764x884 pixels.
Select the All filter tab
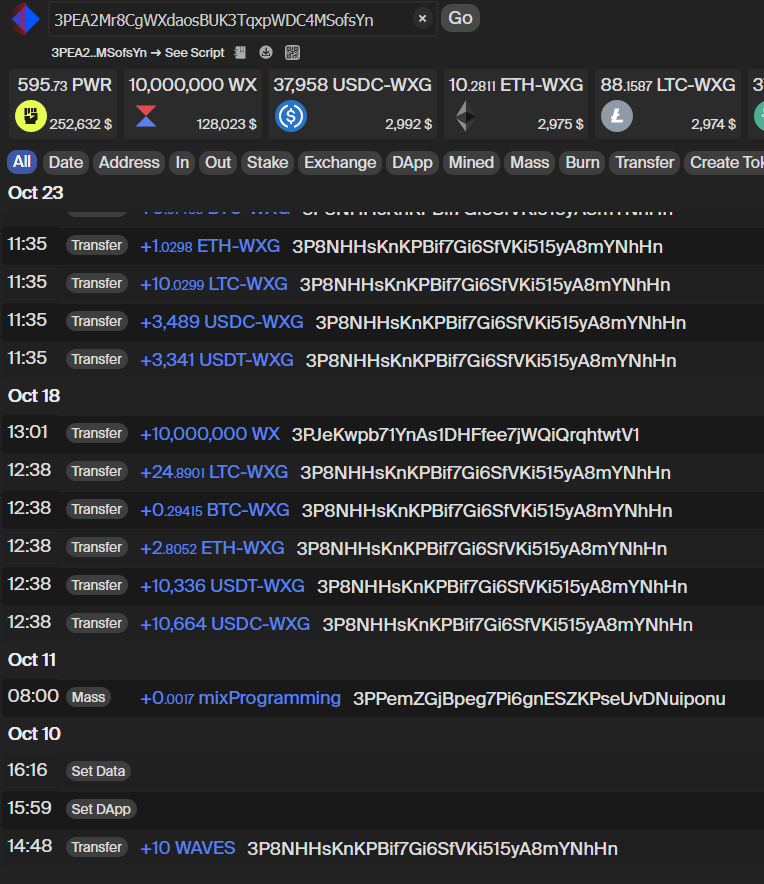coord(22,162)
